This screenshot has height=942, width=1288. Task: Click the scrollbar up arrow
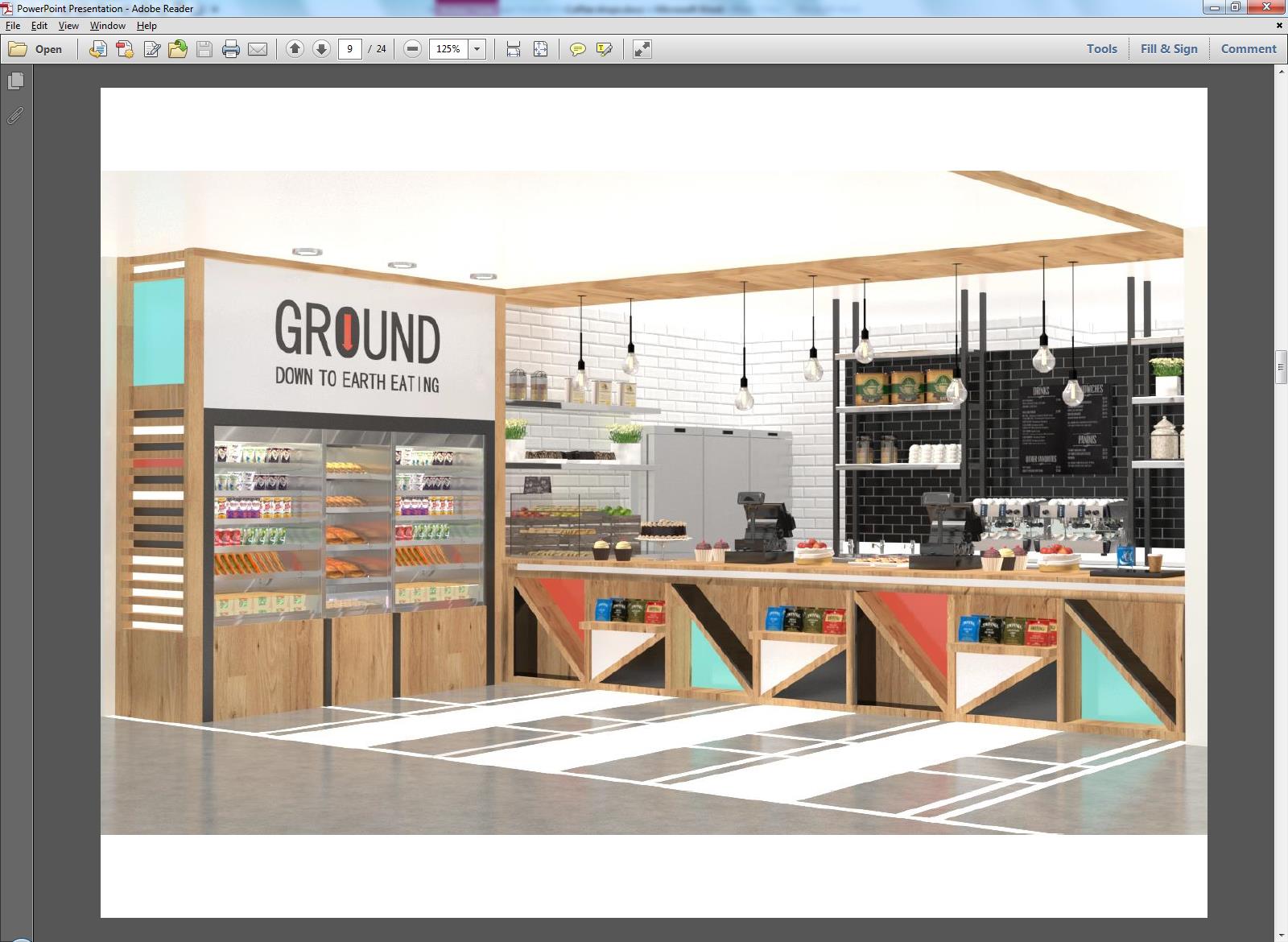click(x=1281, y=72)
